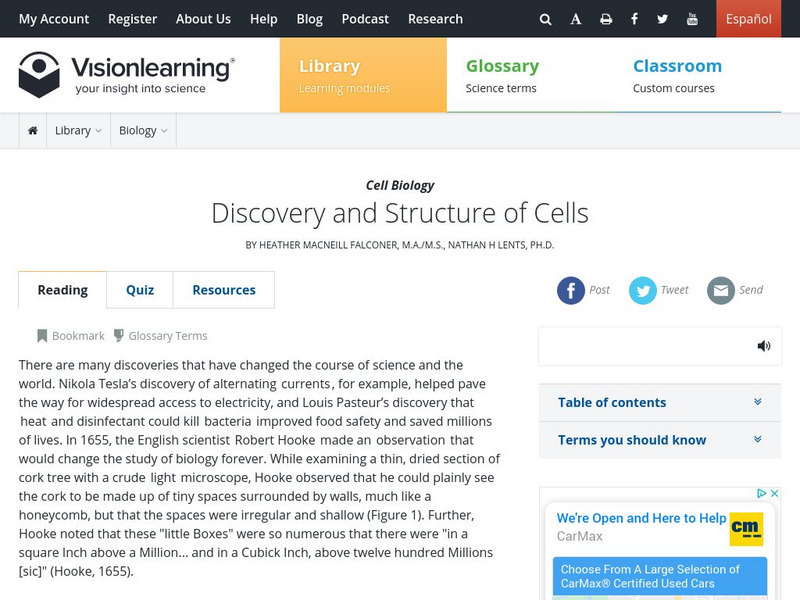800x600 pixels.
Task: Open Visionlearning's YouTube icon in header
Action: pyautogui.click(x=693, y=19)
